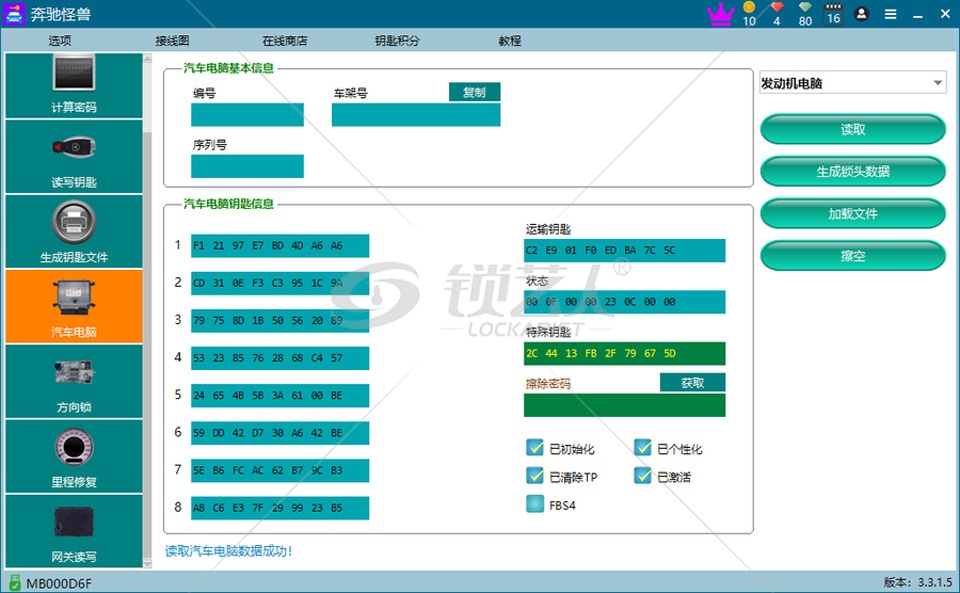
Task: Click key 5 field 24 65 4B 5B
Action: point(280,395)
